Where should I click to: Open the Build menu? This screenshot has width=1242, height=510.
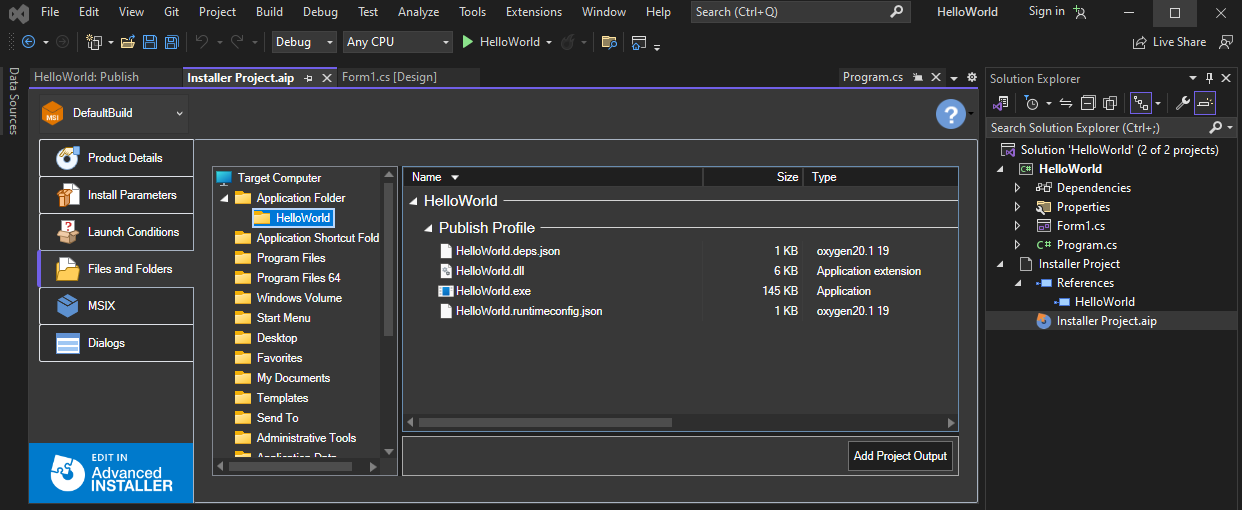click(269, 12)
